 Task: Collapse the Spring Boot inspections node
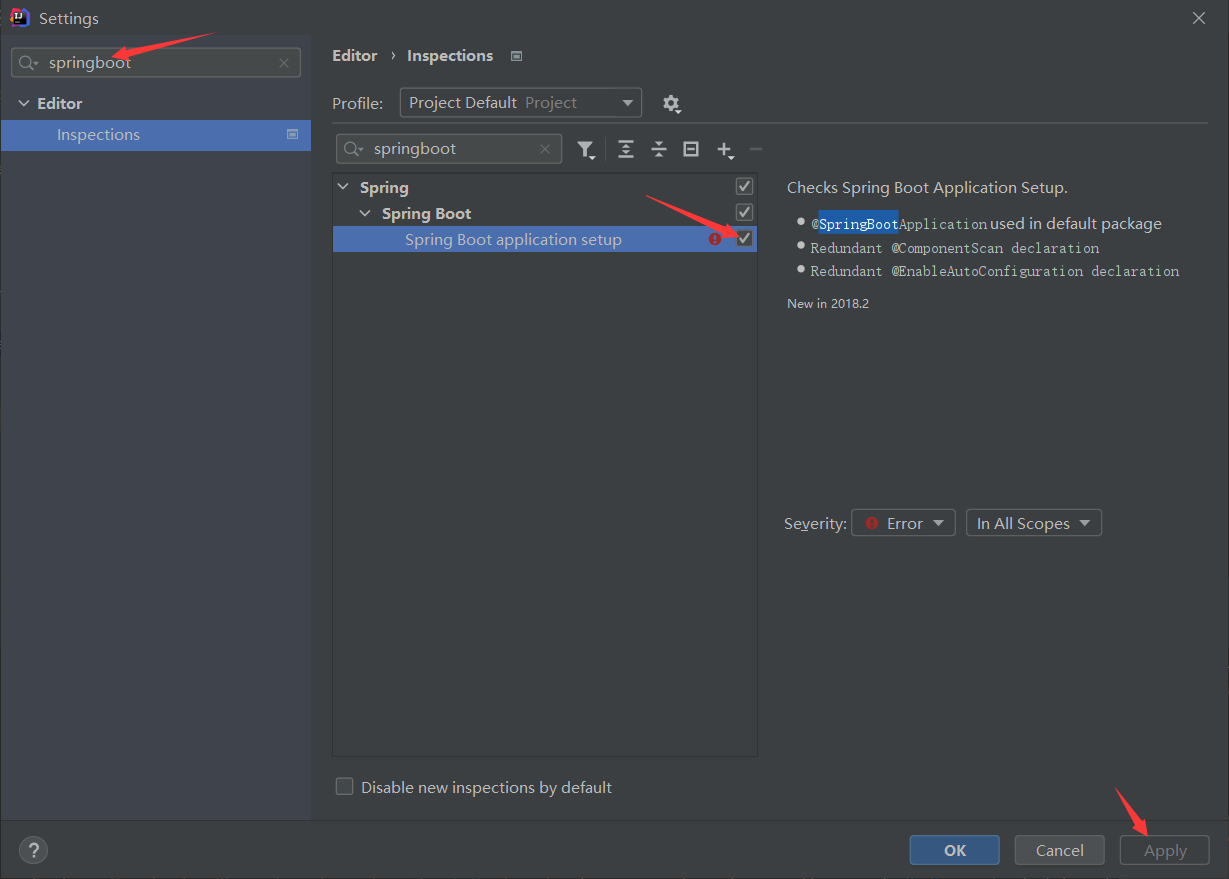[366, 213]
